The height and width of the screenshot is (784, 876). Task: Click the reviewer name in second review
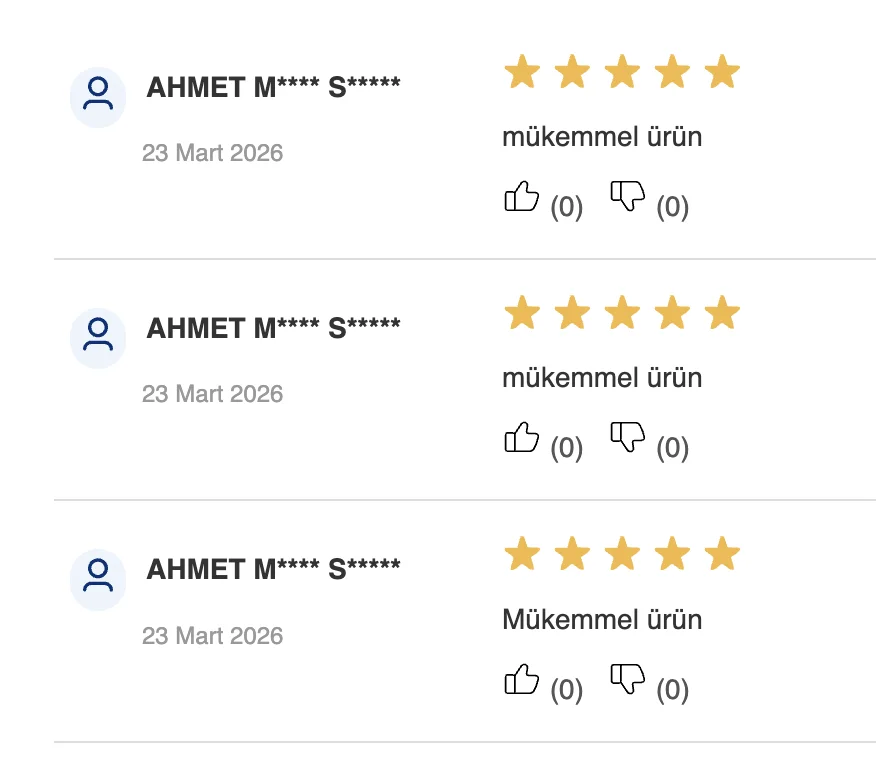[x=273, y=328]
